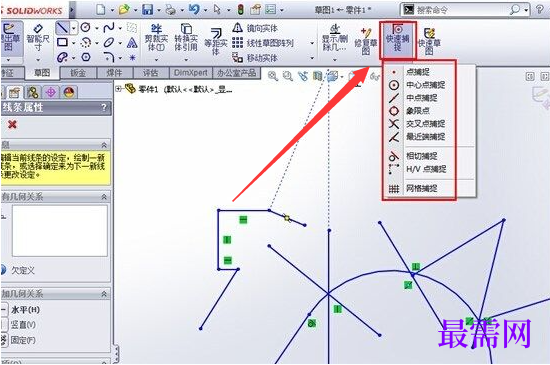This screenshot has height=365, width=550.
Task: Click the search command input field
Action: tap(461, 10)
